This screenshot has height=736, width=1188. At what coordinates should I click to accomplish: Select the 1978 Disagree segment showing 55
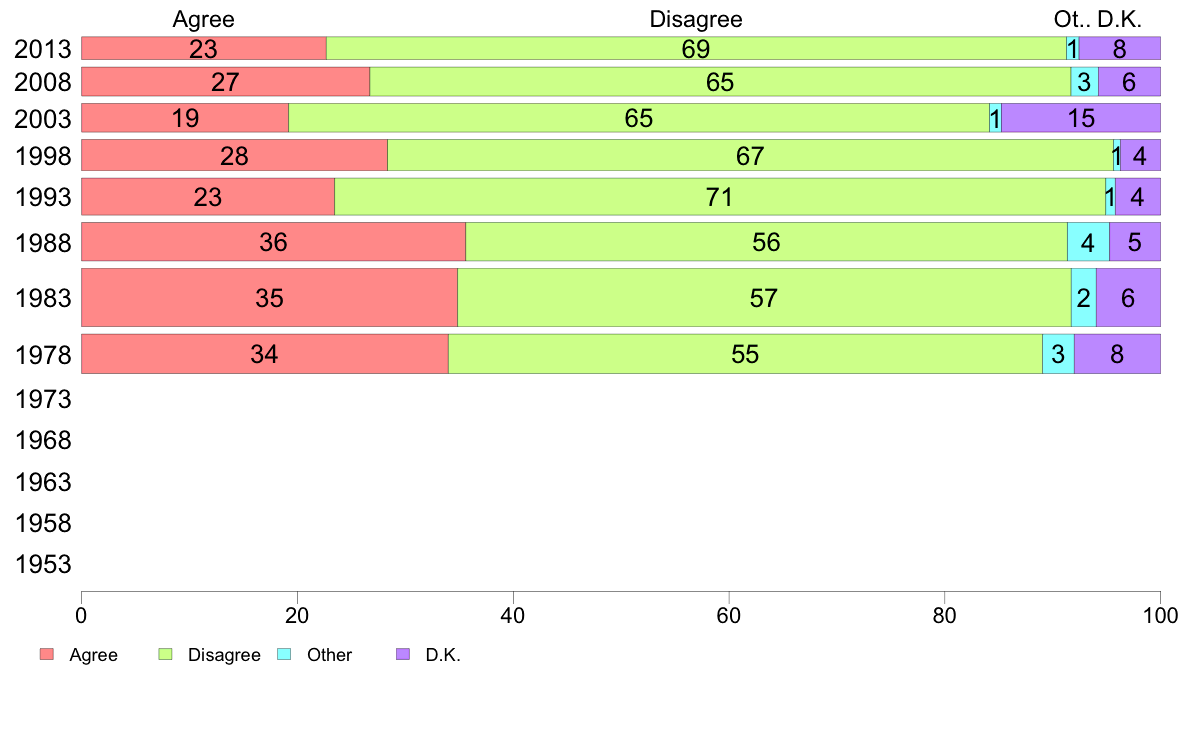(745, 354)
